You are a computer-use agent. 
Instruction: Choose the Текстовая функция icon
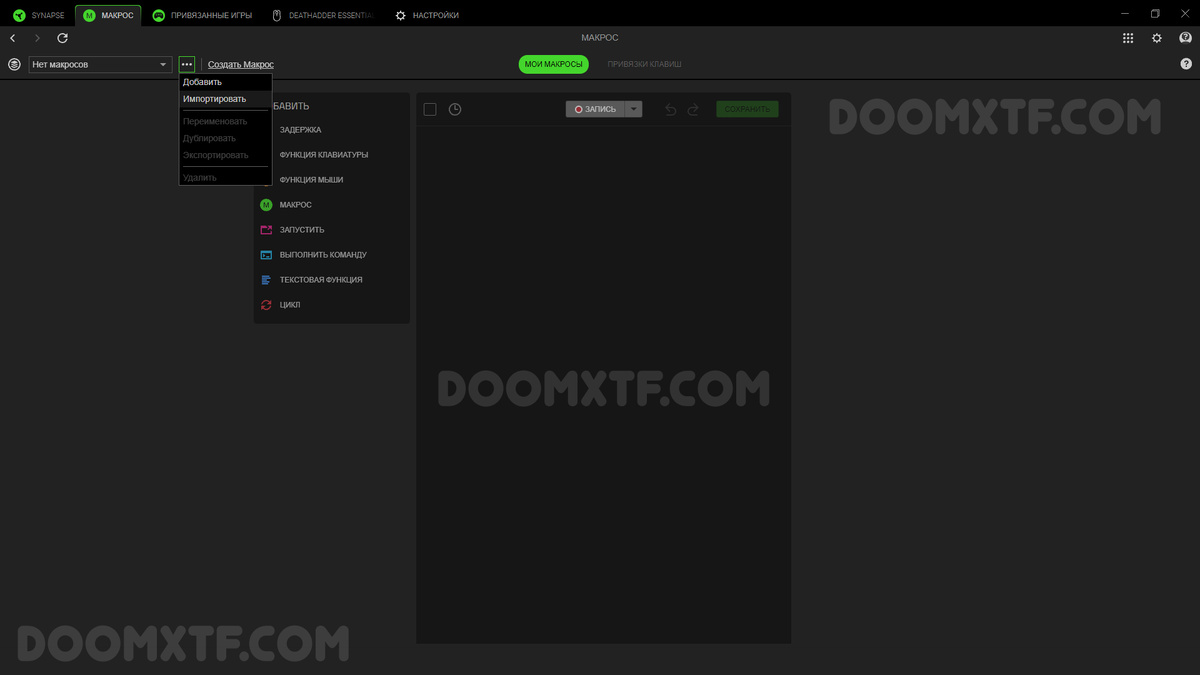[266, 279]
